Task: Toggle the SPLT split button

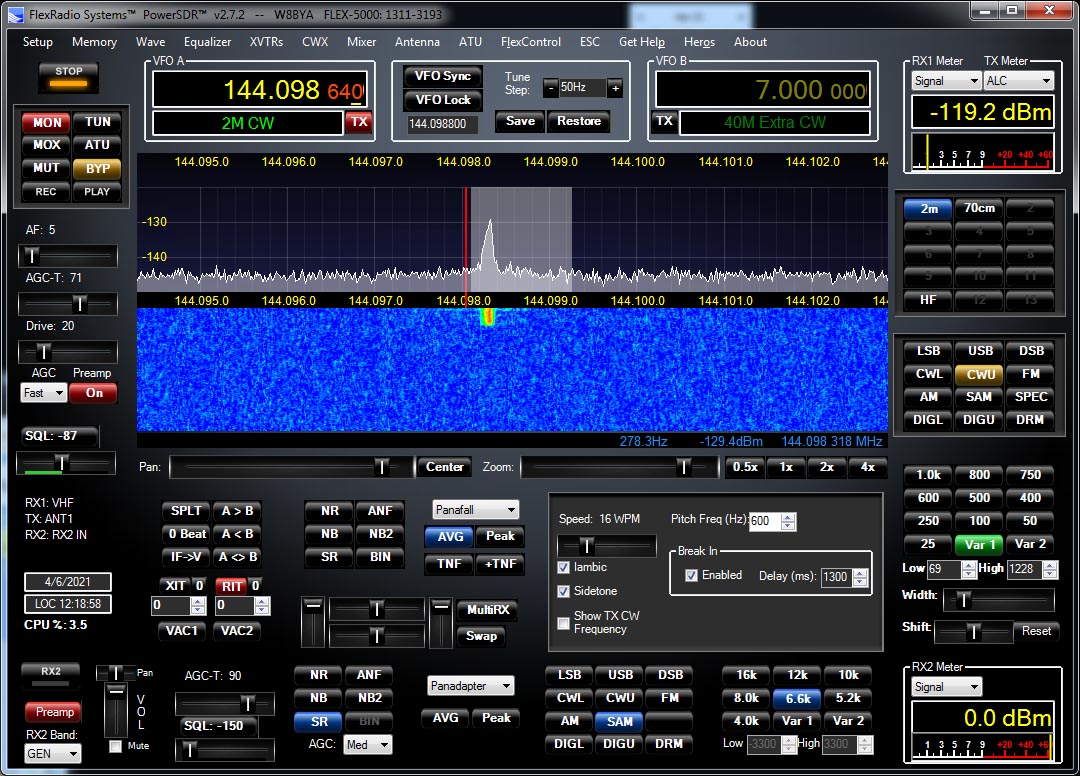Action: coord(186,511)
